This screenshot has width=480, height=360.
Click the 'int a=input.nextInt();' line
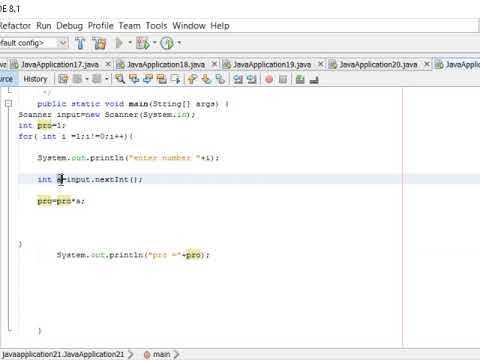(90, 179)
